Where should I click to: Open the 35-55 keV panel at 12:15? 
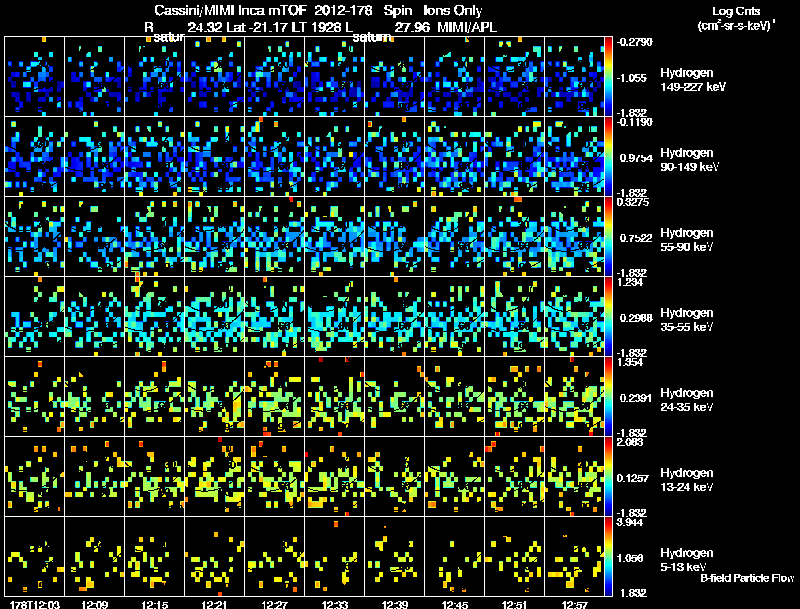155,317
